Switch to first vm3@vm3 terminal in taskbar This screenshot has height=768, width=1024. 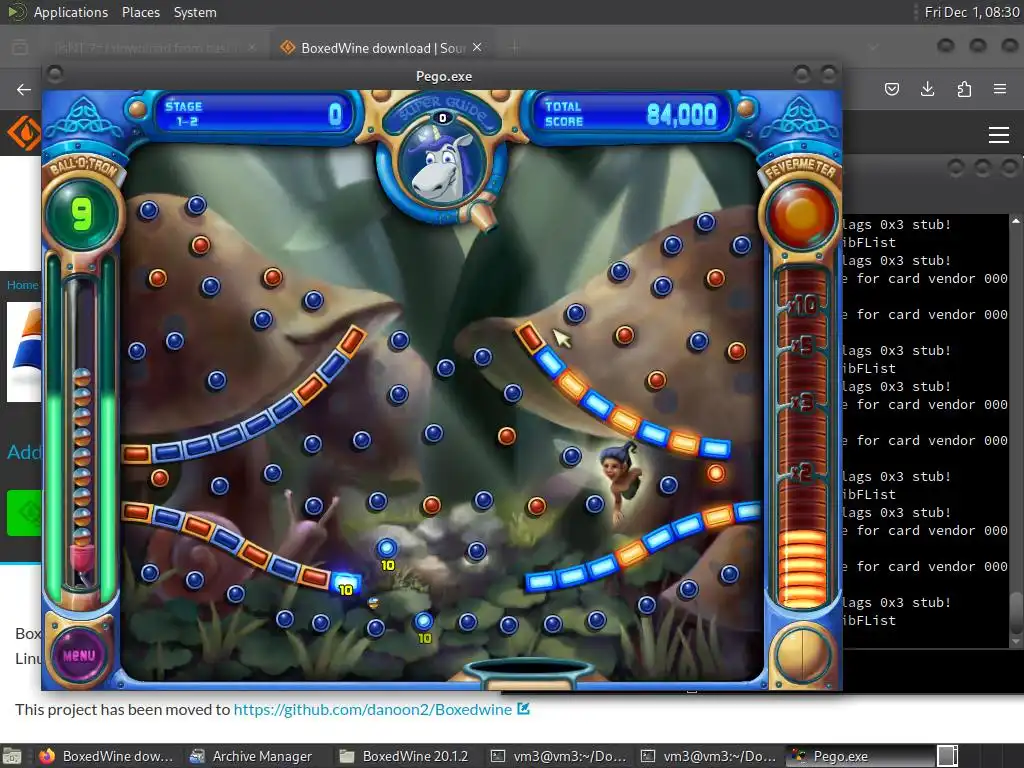click(x=559, y=756)
